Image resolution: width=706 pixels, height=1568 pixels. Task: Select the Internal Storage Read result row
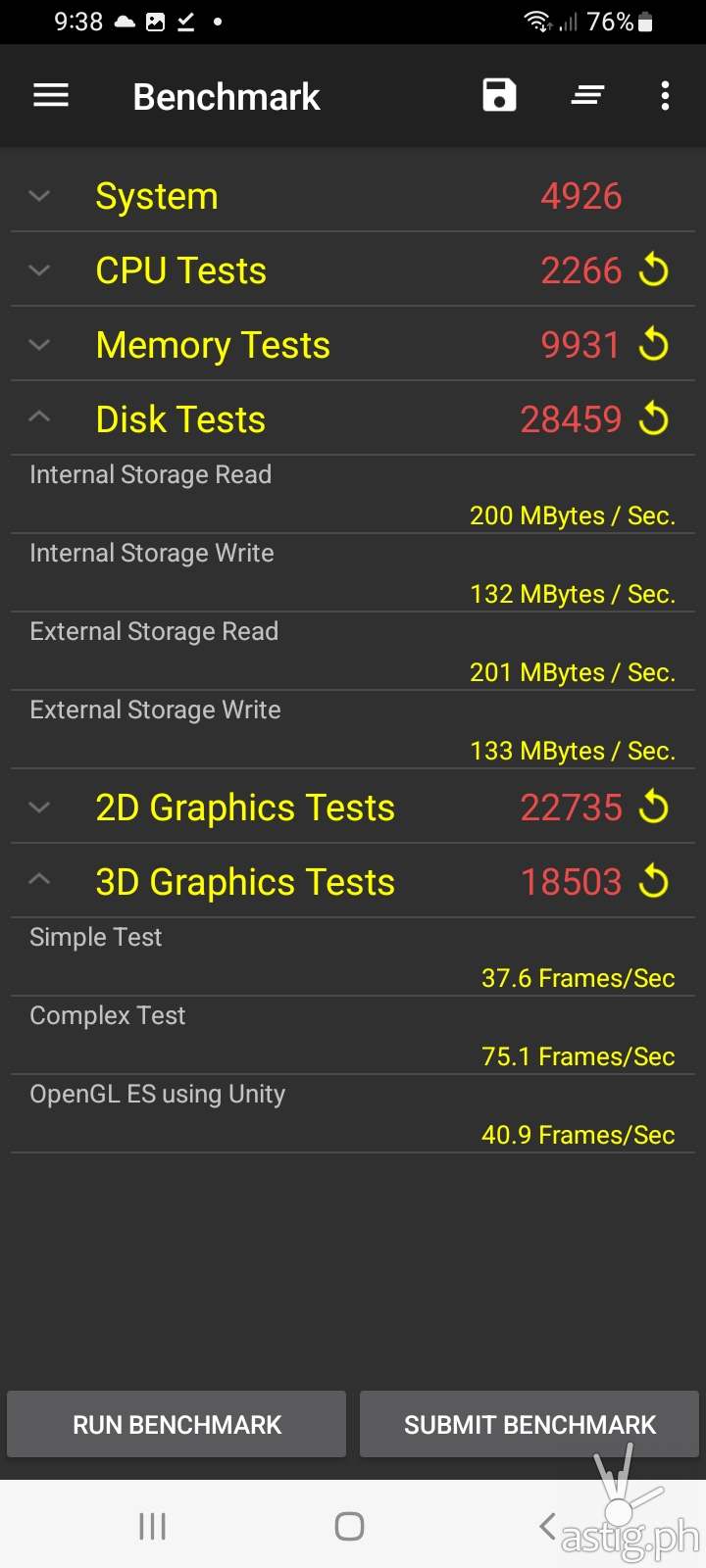(353, 495)
